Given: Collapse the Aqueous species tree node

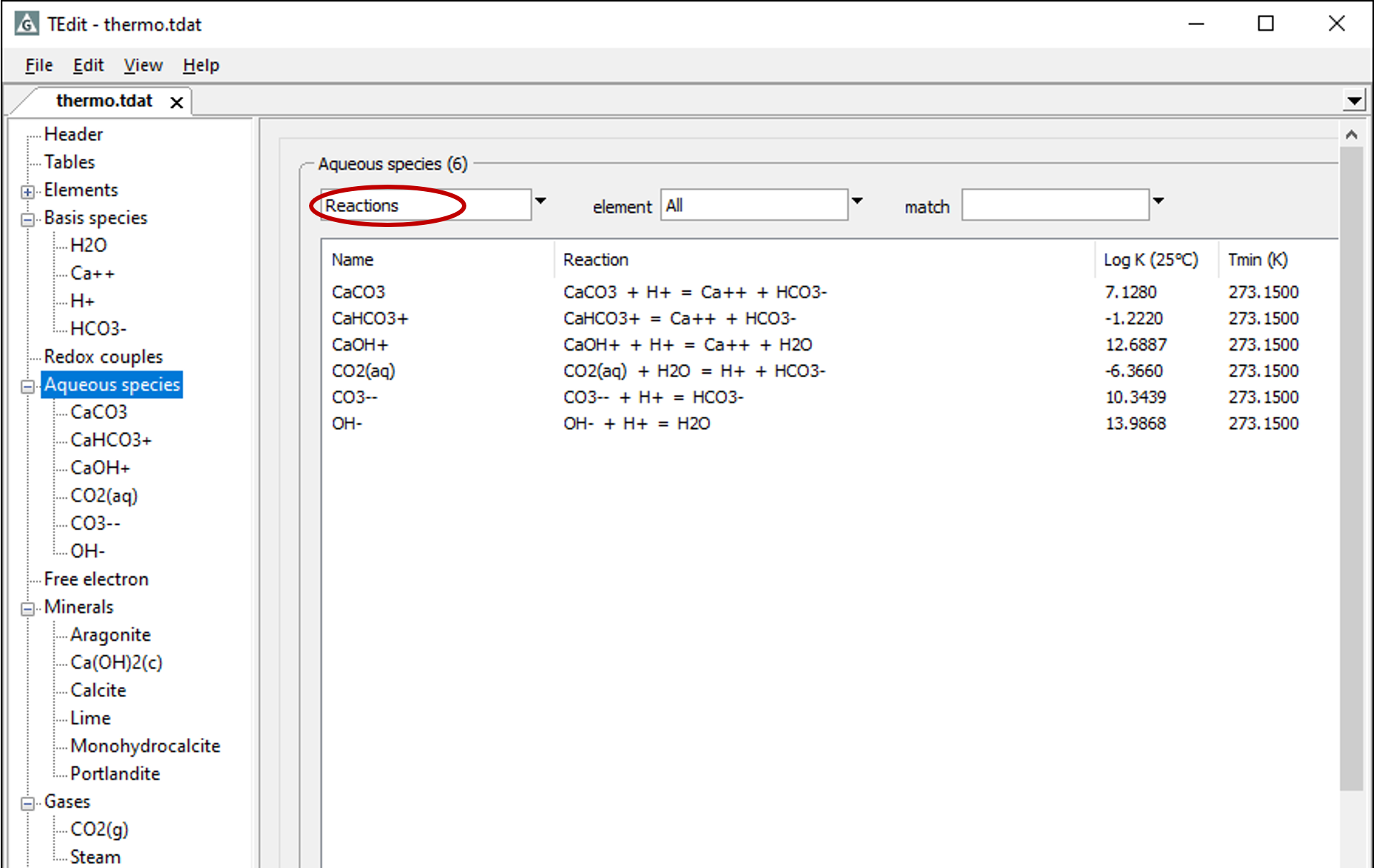Looking at the screenshot, I should tap(27, 387).
